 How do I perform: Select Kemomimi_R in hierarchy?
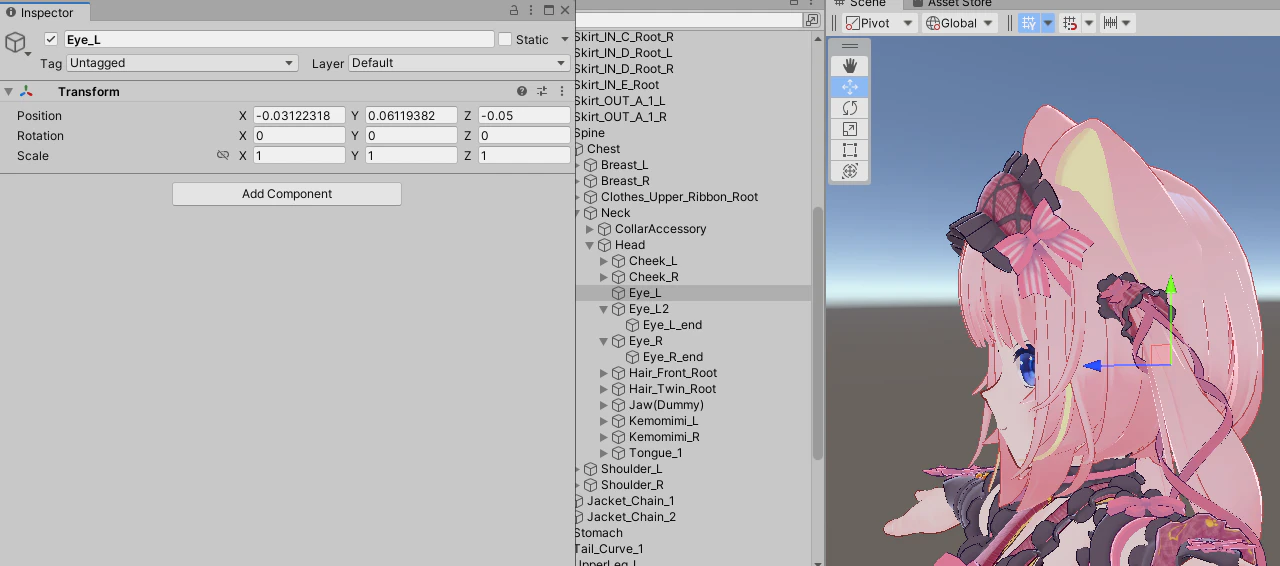click(x=664, y=437)
